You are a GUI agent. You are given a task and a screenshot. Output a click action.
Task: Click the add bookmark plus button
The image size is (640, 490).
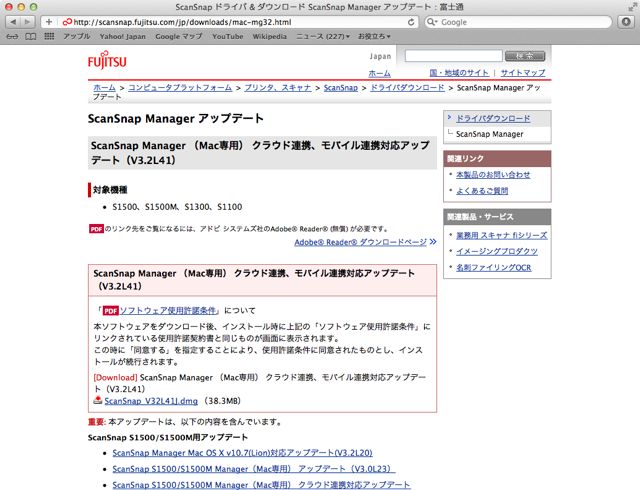49,22
